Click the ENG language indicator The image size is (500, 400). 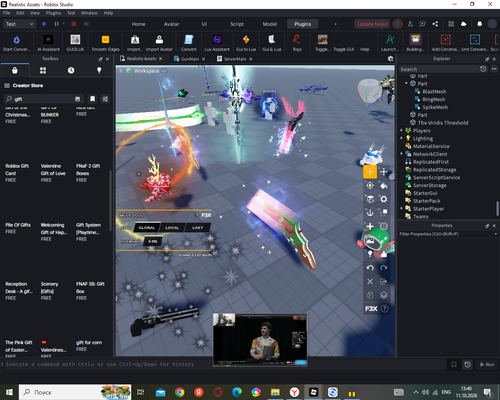tap(446, 392)
